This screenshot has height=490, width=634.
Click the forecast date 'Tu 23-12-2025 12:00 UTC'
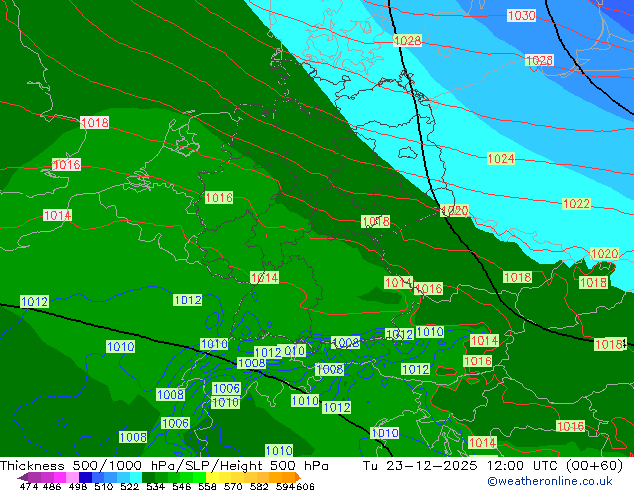[461, 466]
